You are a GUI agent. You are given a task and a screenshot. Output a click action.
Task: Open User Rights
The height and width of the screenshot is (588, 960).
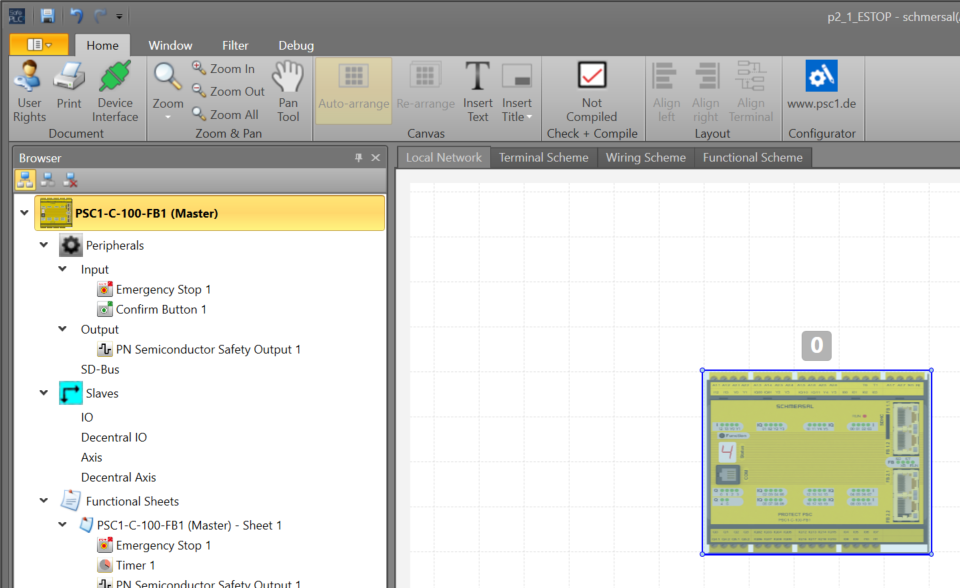click(x=29, y=92)
